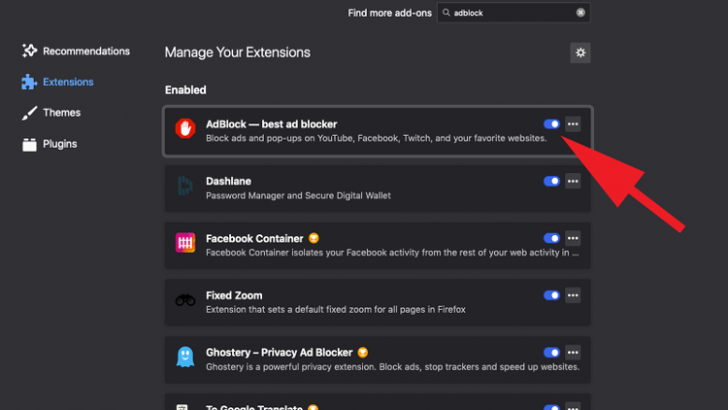Click the Dashlane extension icon
The width and height of the screenshot is (728, 410).
185,187
